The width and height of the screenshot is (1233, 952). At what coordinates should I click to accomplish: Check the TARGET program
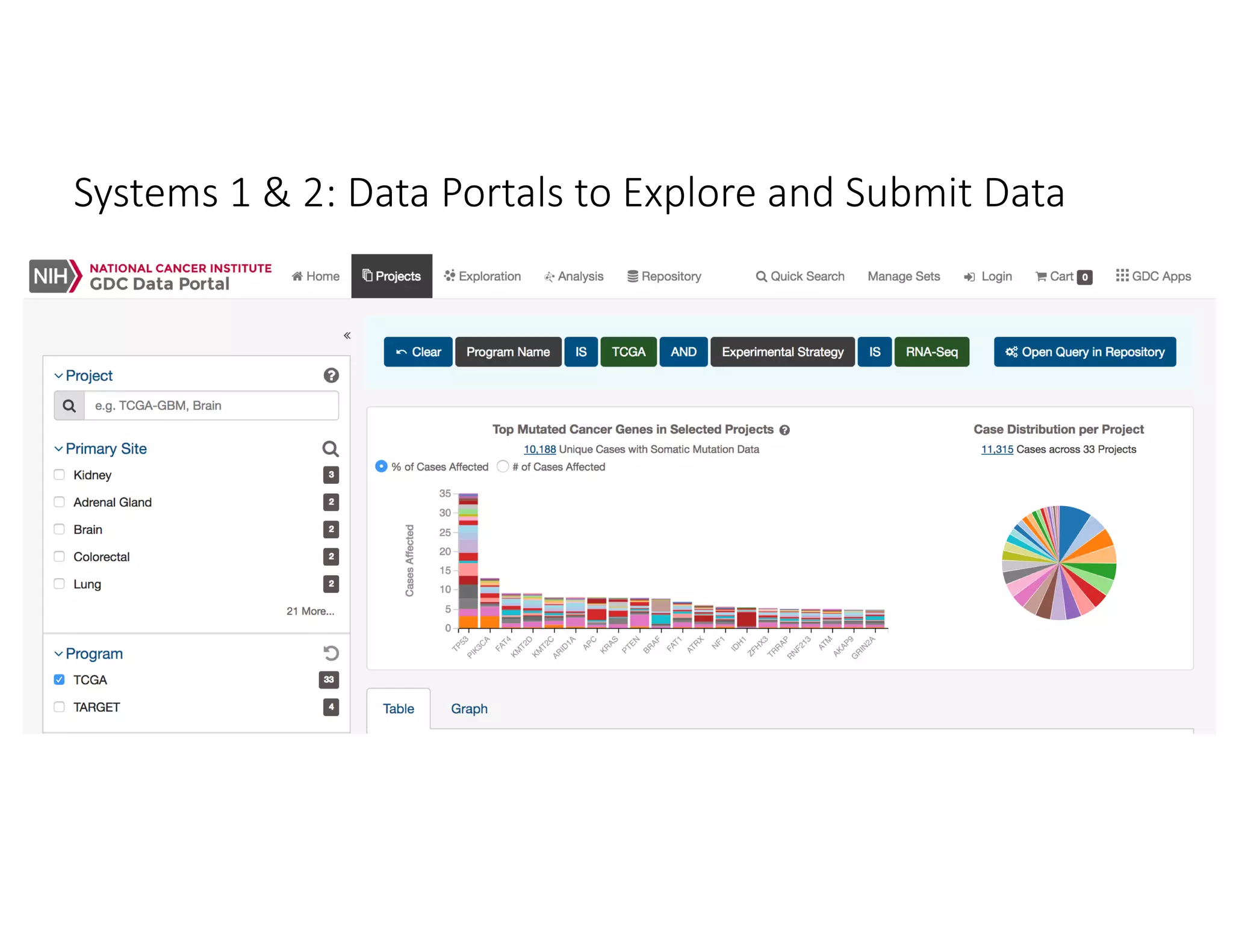point(59,707)
